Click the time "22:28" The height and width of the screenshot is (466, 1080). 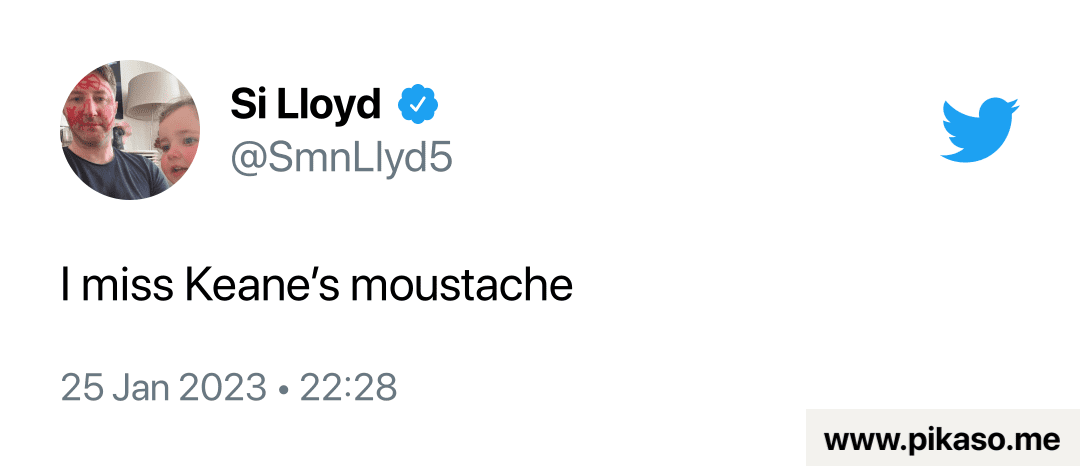350,387
